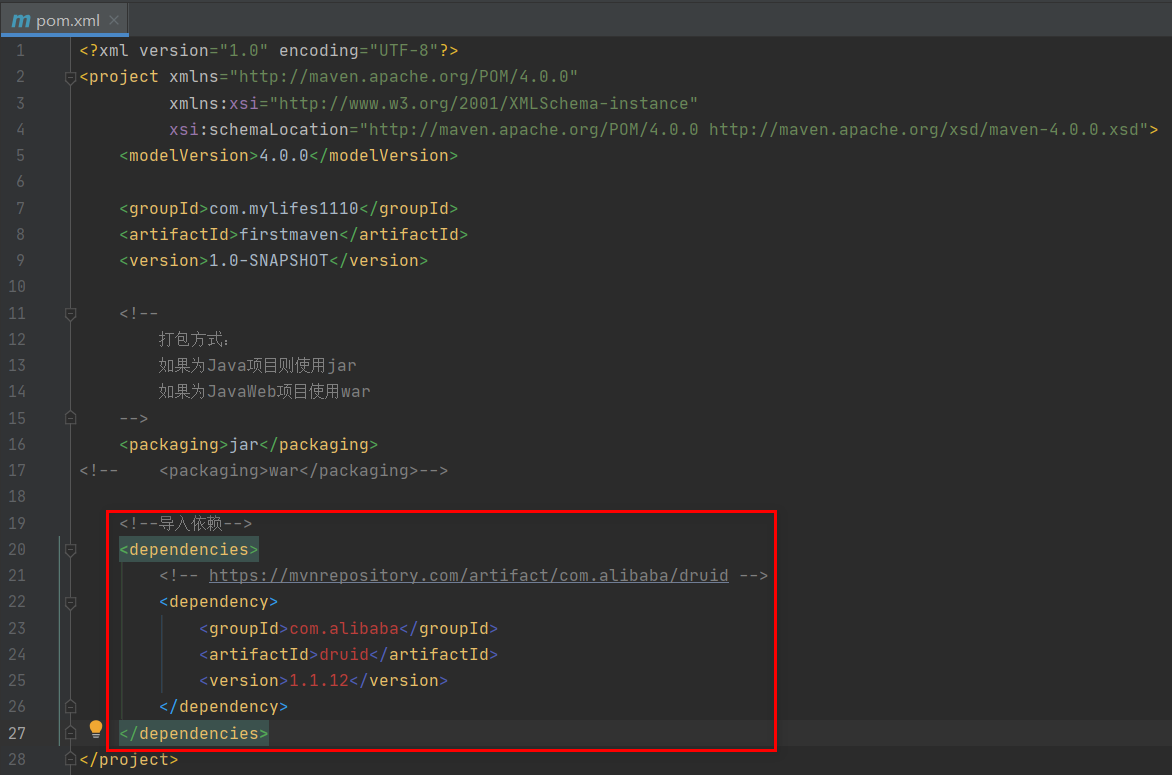
Task: Click the fold end marker on line 27
Action: coord(70,733)
